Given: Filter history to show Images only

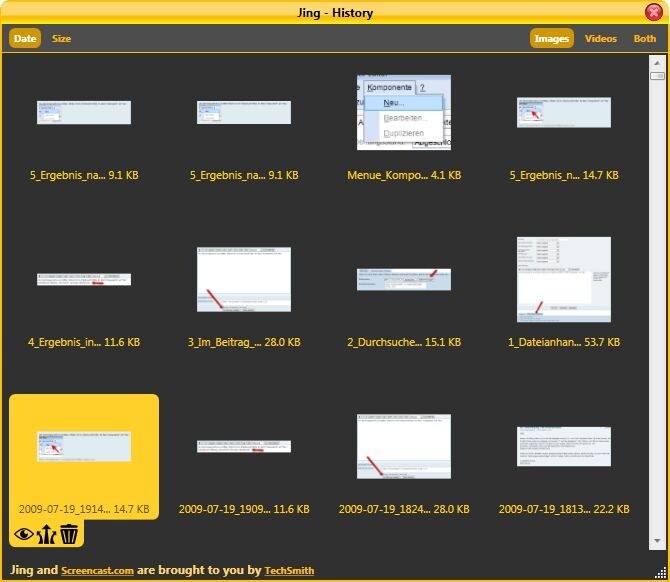Looking at the screenshot, I should click(x=551, y=39).
